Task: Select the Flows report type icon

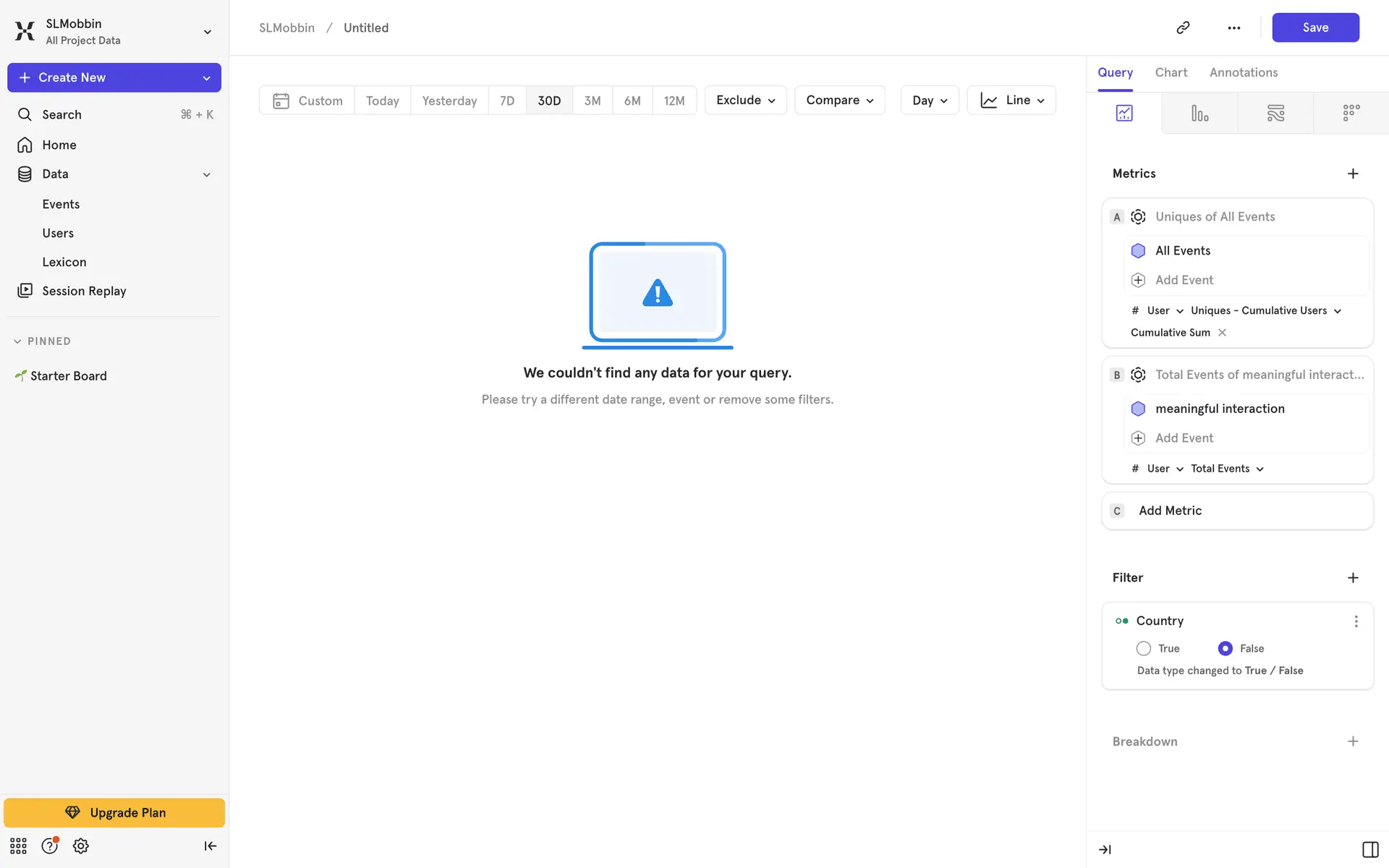Action: (1275, 113)
